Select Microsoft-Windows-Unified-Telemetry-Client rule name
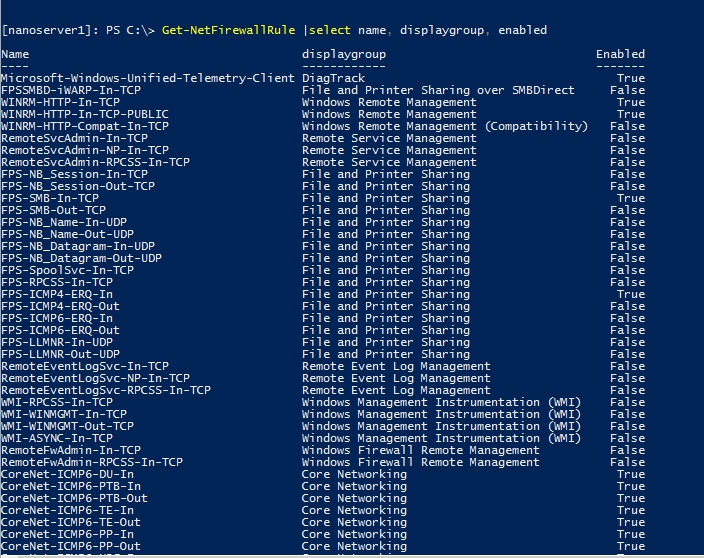 148,78
